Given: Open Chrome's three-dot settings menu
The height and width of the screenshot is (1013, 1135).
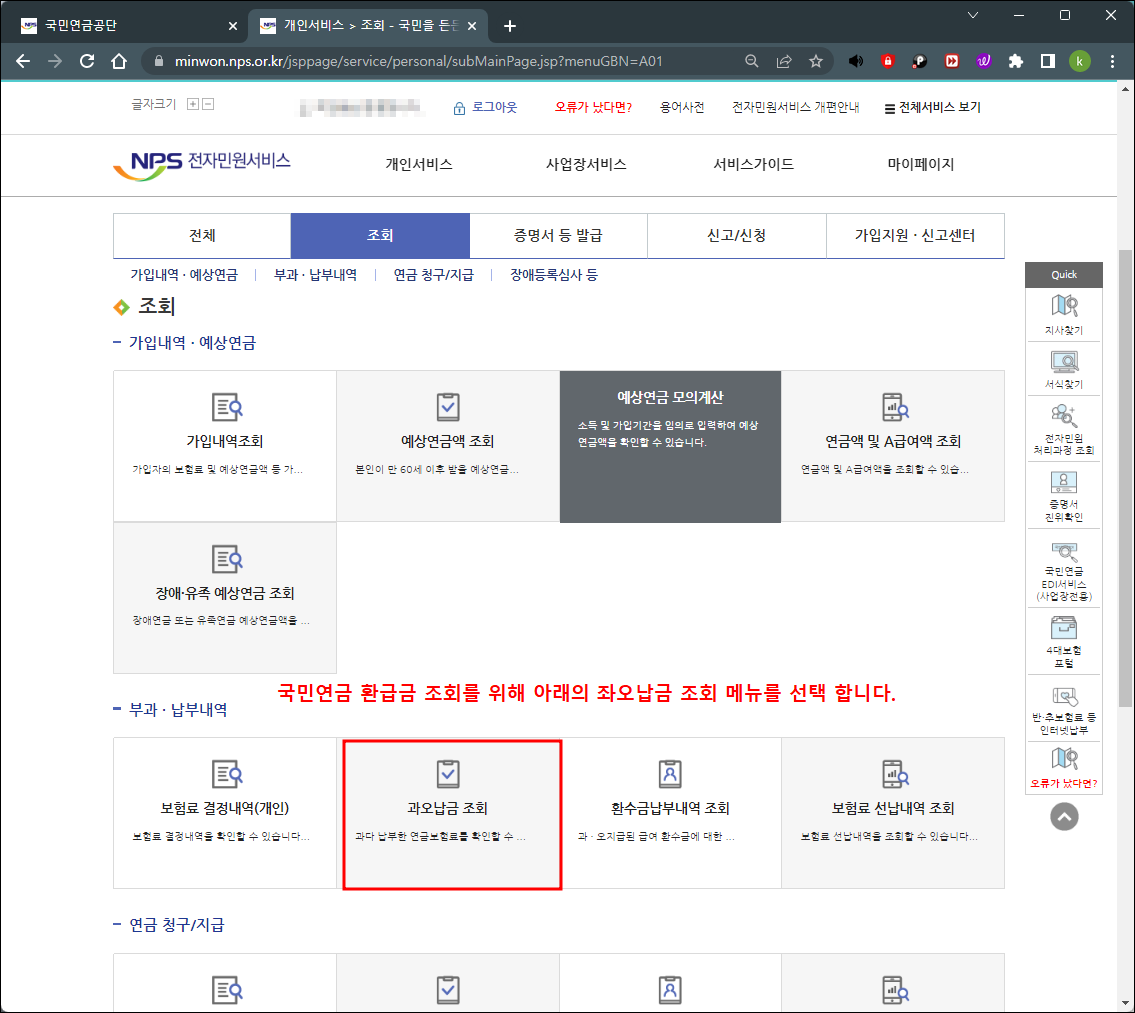Looking at the screenshot, I should pyautogui.click(x=1113, y=61).
